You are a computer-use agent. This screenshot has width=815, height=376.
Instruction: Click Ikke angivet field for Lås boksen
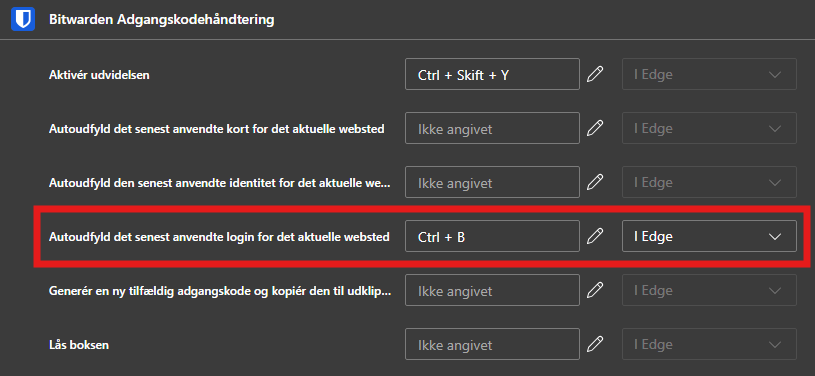point(492,344)
